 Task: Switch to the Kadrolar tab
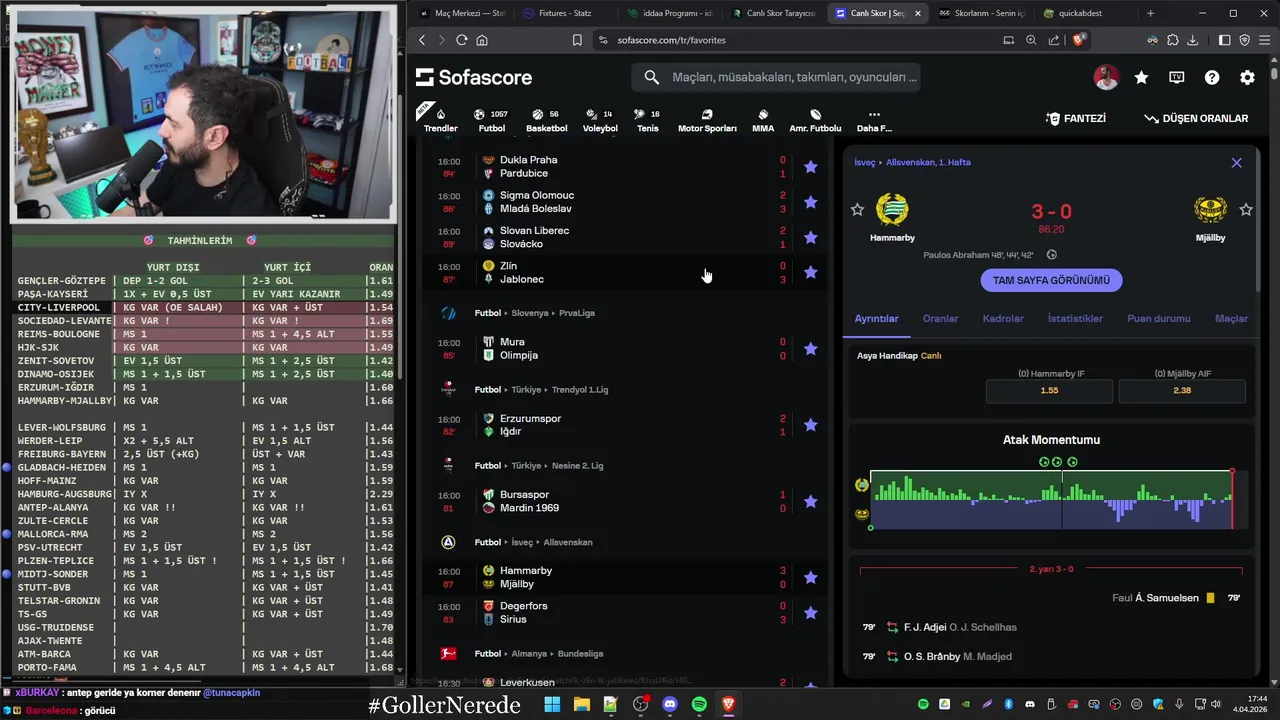point(1003,318)
